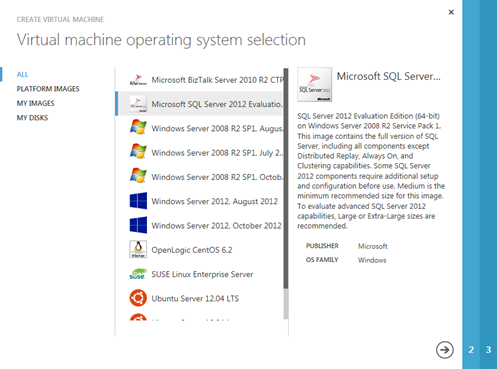Image resolution: width=497 pixels, height=369 pixels.
Task: Select Ubuntu Server 12.04 LTS
Action: pos(200,298)
